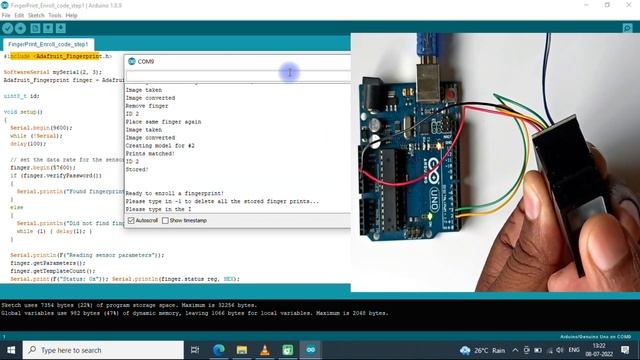Click 'Sketch uses 7354 bytes' console line
The width and height of the screenshot is (640, 360).
129,305
